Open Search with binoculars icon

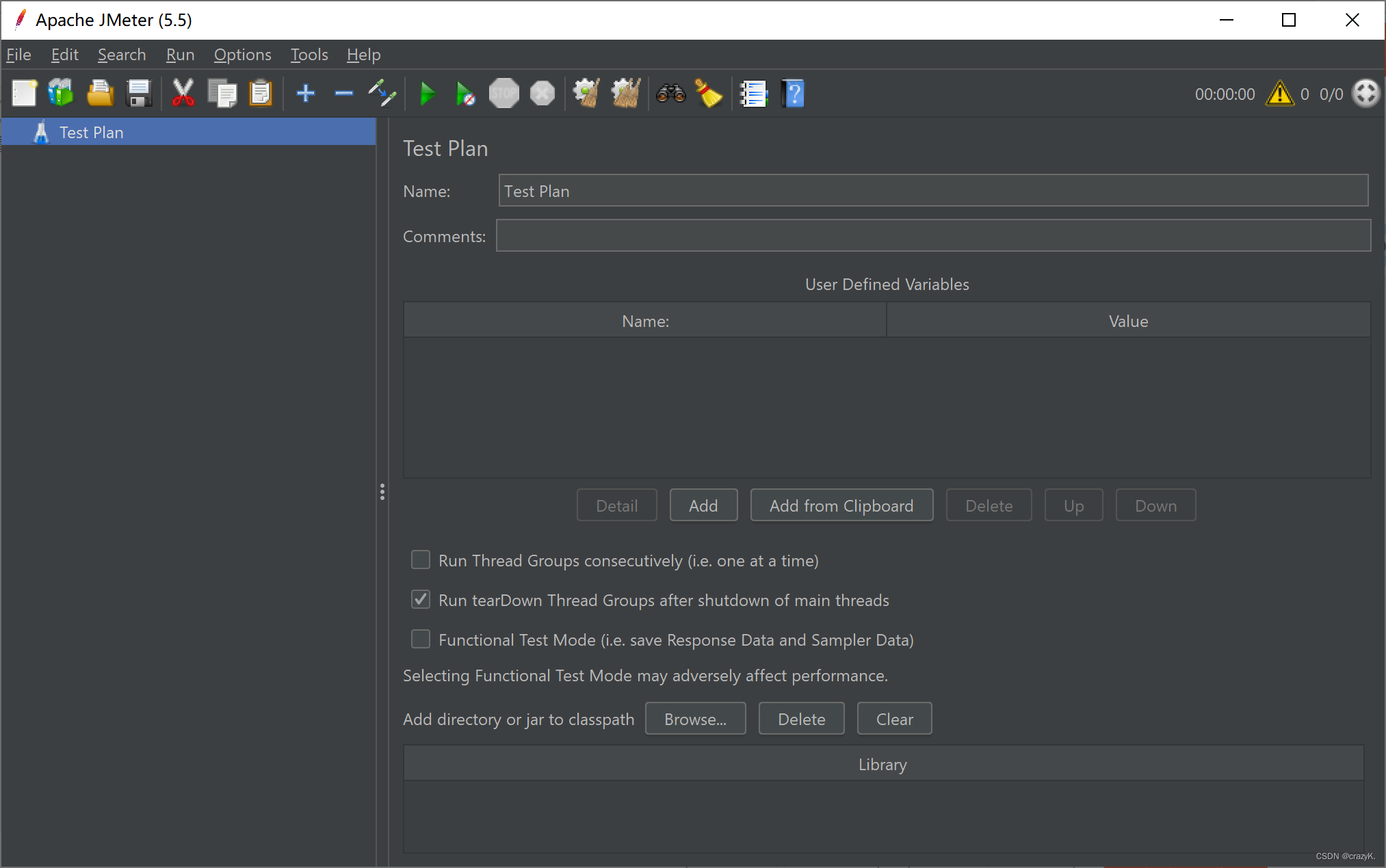tap(670, 94)
